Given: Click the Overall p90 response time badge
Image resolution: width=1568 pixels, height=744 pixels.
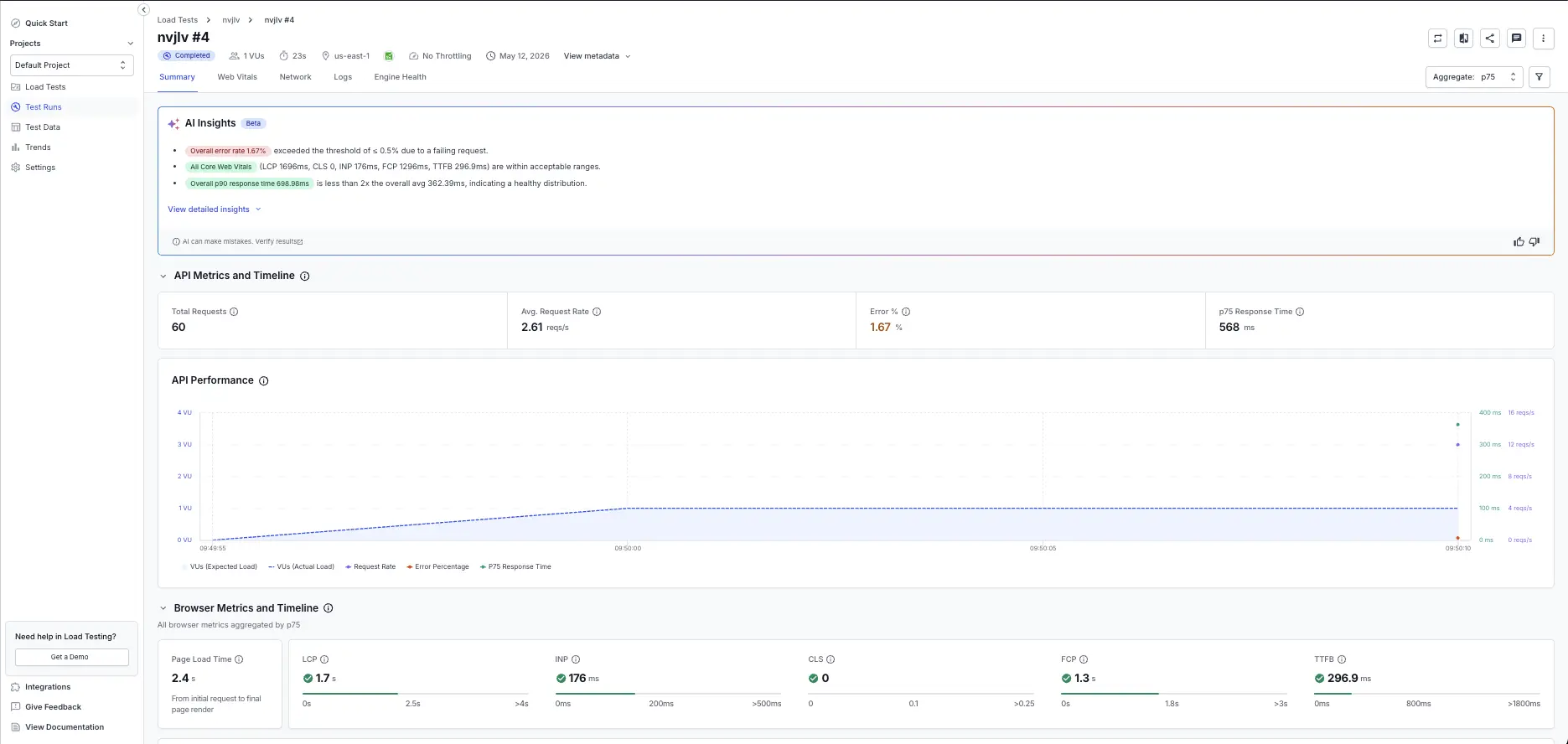Looking at the screenshot, I should pos(249,183).
